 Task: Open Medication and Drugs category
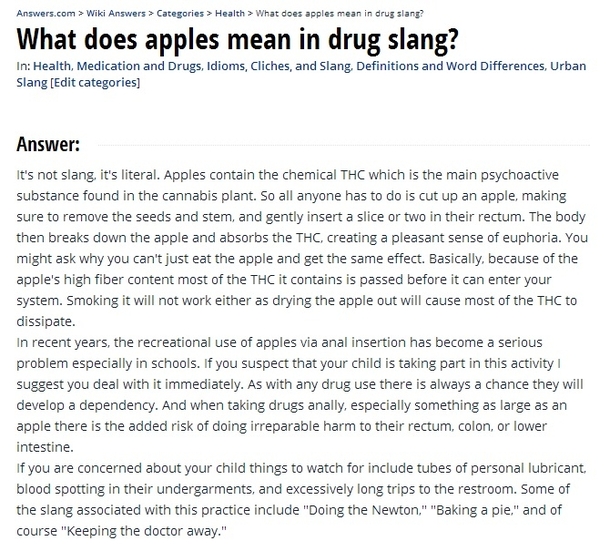(x=139, y=66)
